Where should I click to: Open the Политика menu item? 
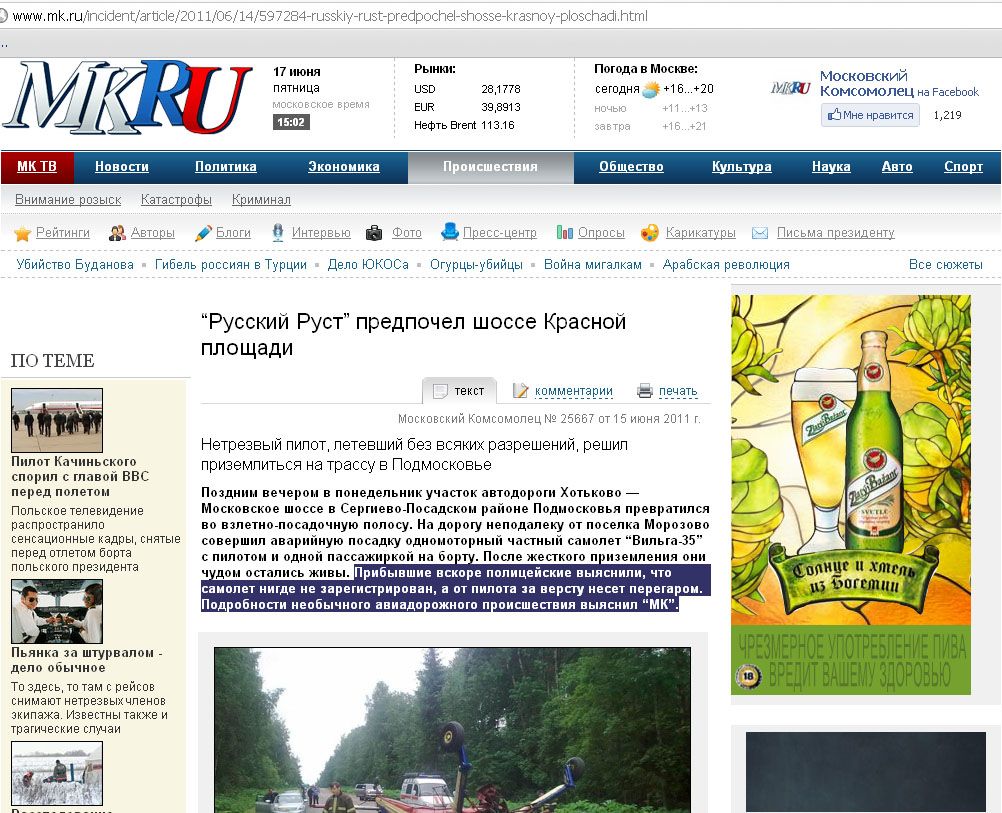pos(225,167)
